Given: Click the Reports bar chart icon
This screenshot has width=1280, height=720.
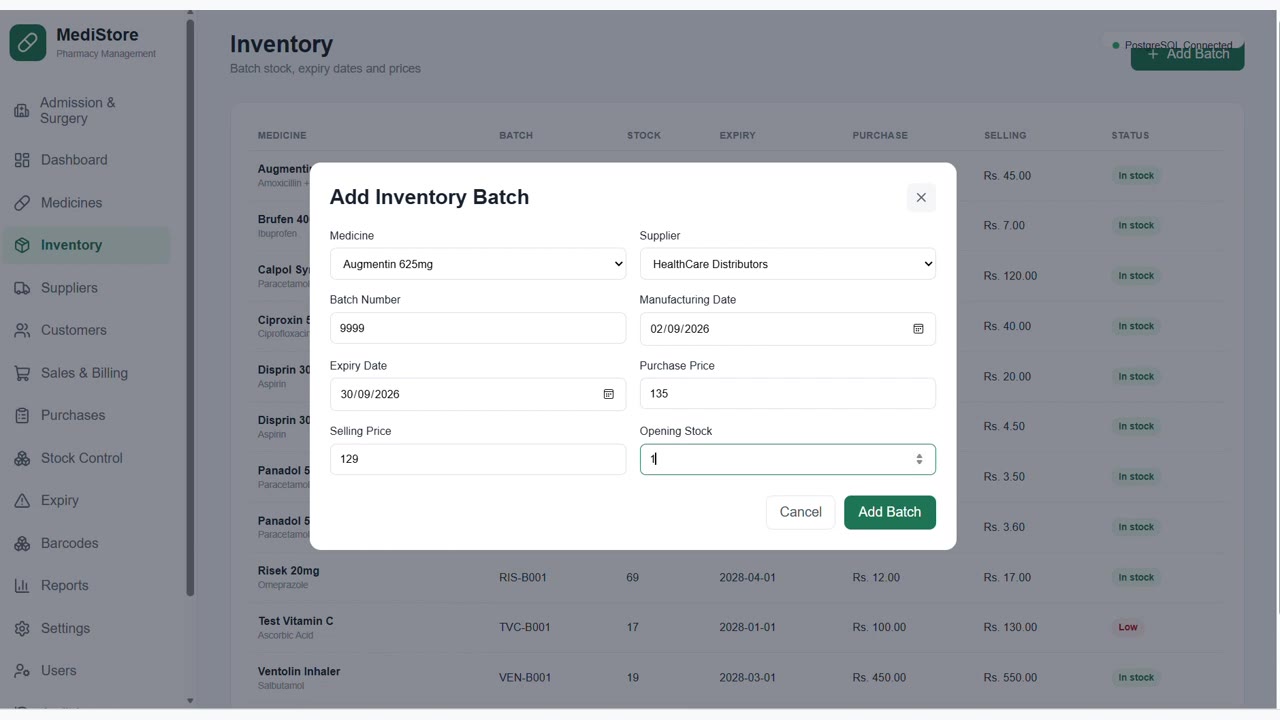Looking at the screenshot, I should click(22, 586).
